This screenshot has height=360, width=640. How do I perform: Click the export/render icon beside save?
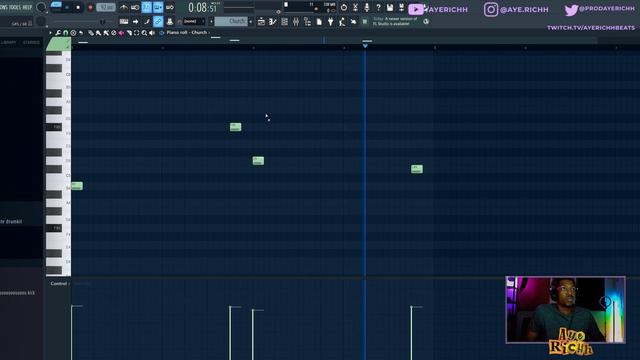(401, 7)
